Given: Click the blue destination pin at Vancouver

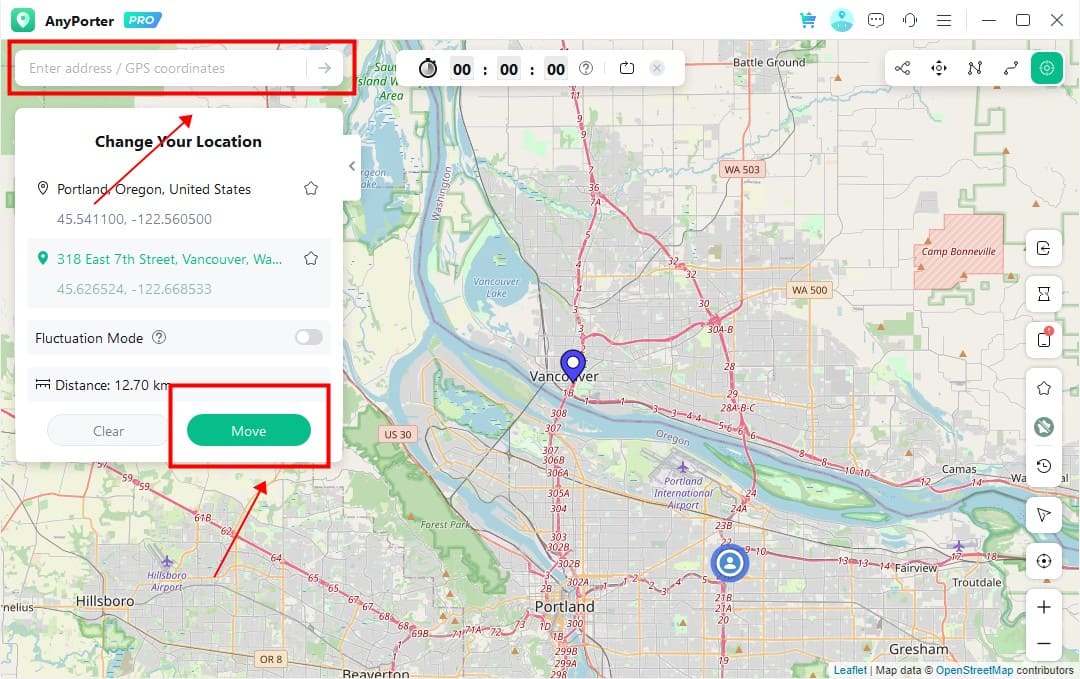Looking at the screenshot, I should [572, 365].
